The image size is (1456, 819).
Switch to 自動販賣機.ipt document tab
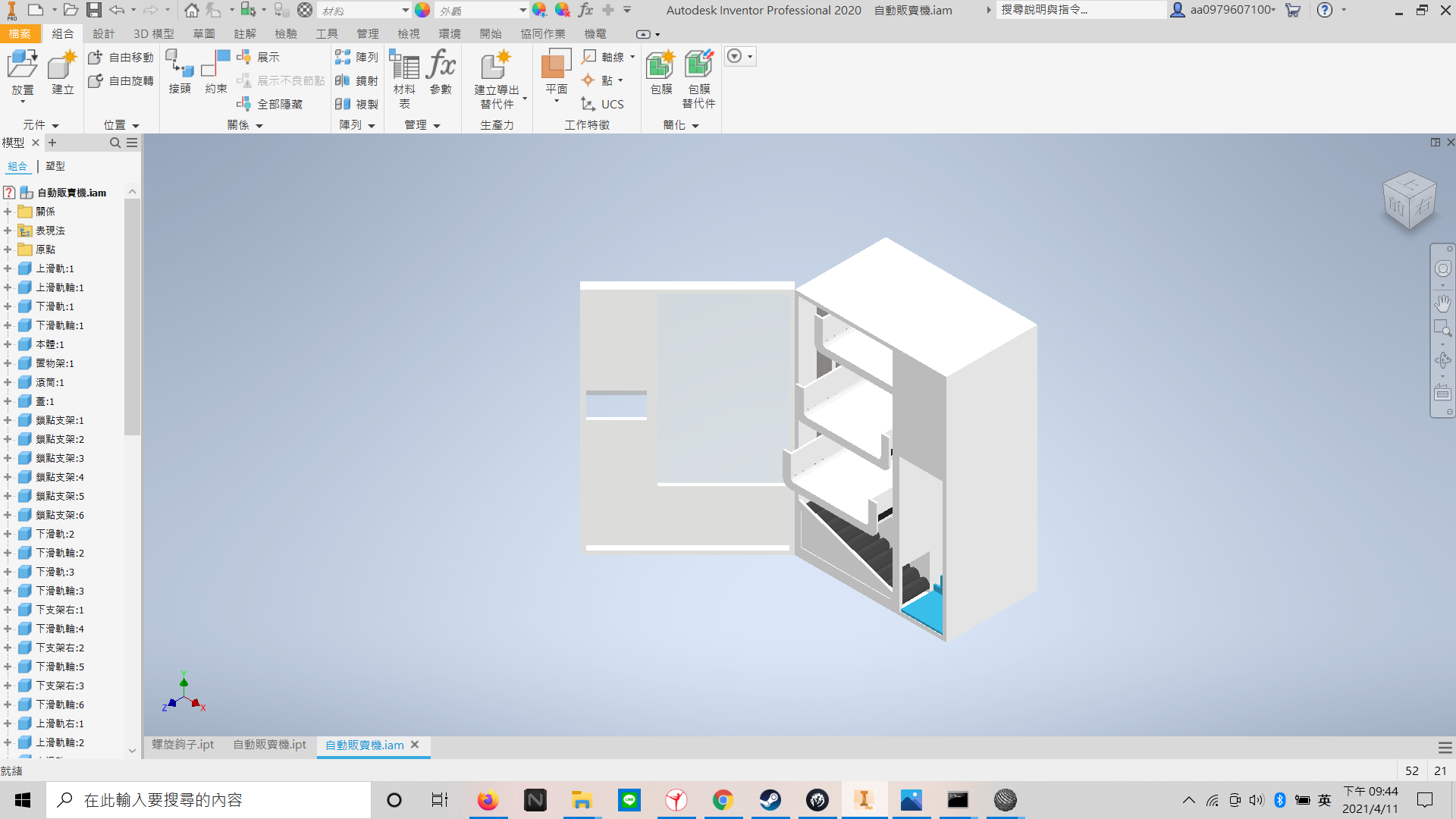click(x=269, y=745)
